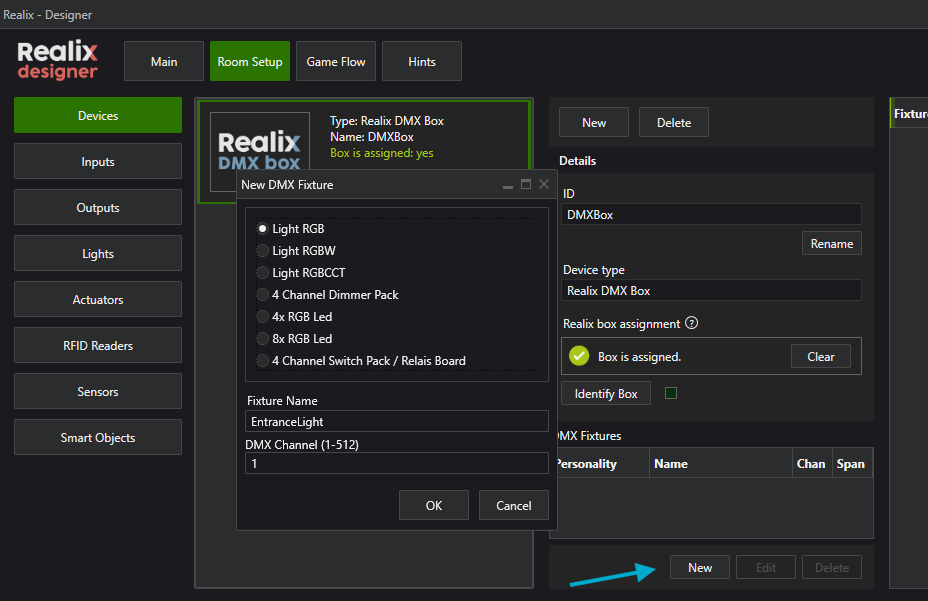Add a new DMX fixture with New
The image size is (928, 601).
pos(700,567)
